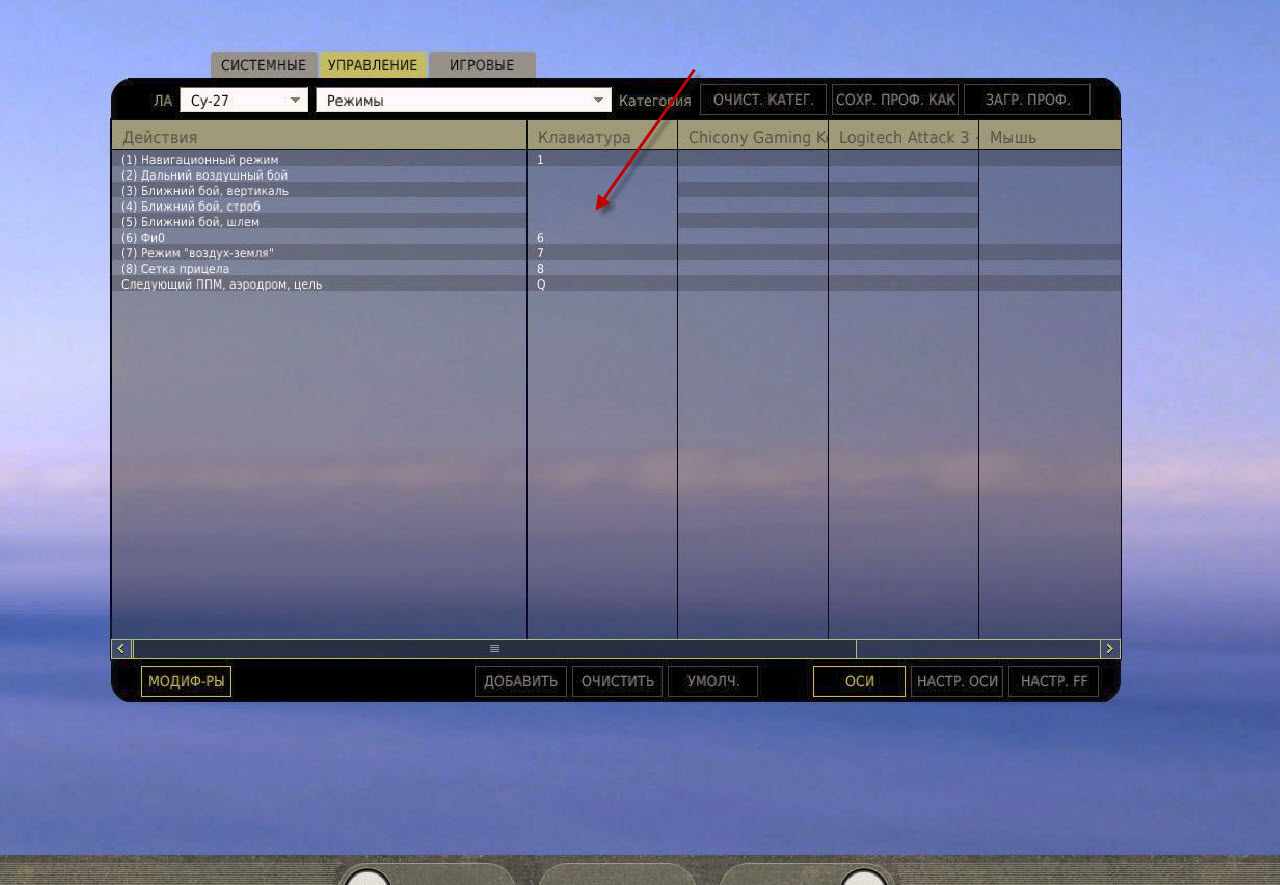This screenshot has height=885, width=1280.
Task: Click the ДОБАВИТЬ button
Action: click(x=521, y=682)
